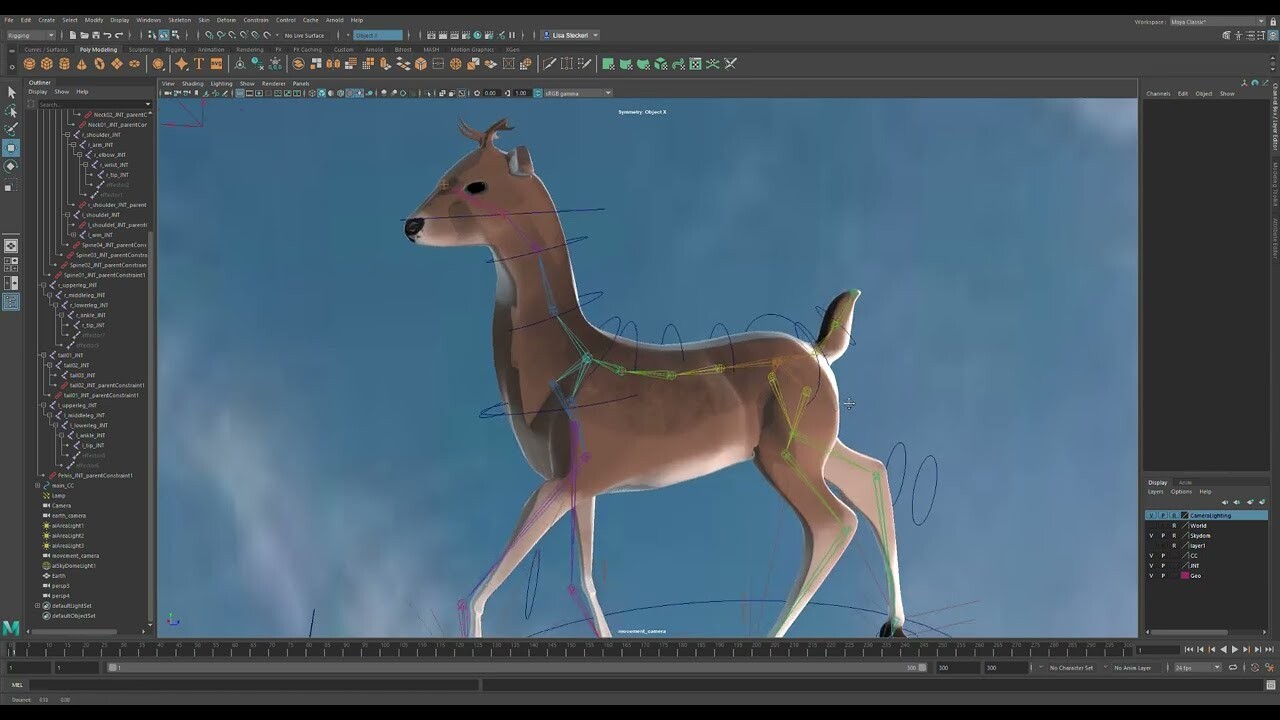Select the polygon cube creation icon
The image size is (1280, 720).
(46, 63)
